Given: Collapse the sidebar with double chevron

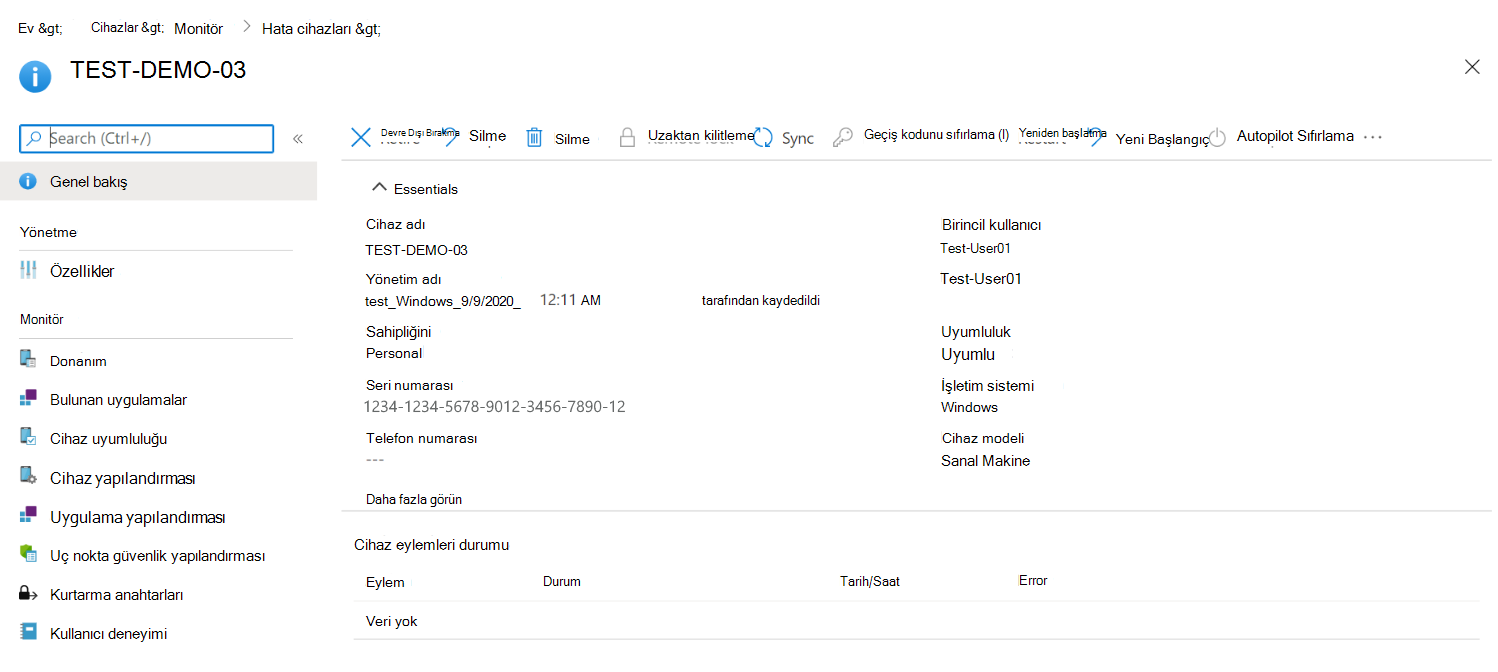Looking at the screenshot, I should pos(297,139).
